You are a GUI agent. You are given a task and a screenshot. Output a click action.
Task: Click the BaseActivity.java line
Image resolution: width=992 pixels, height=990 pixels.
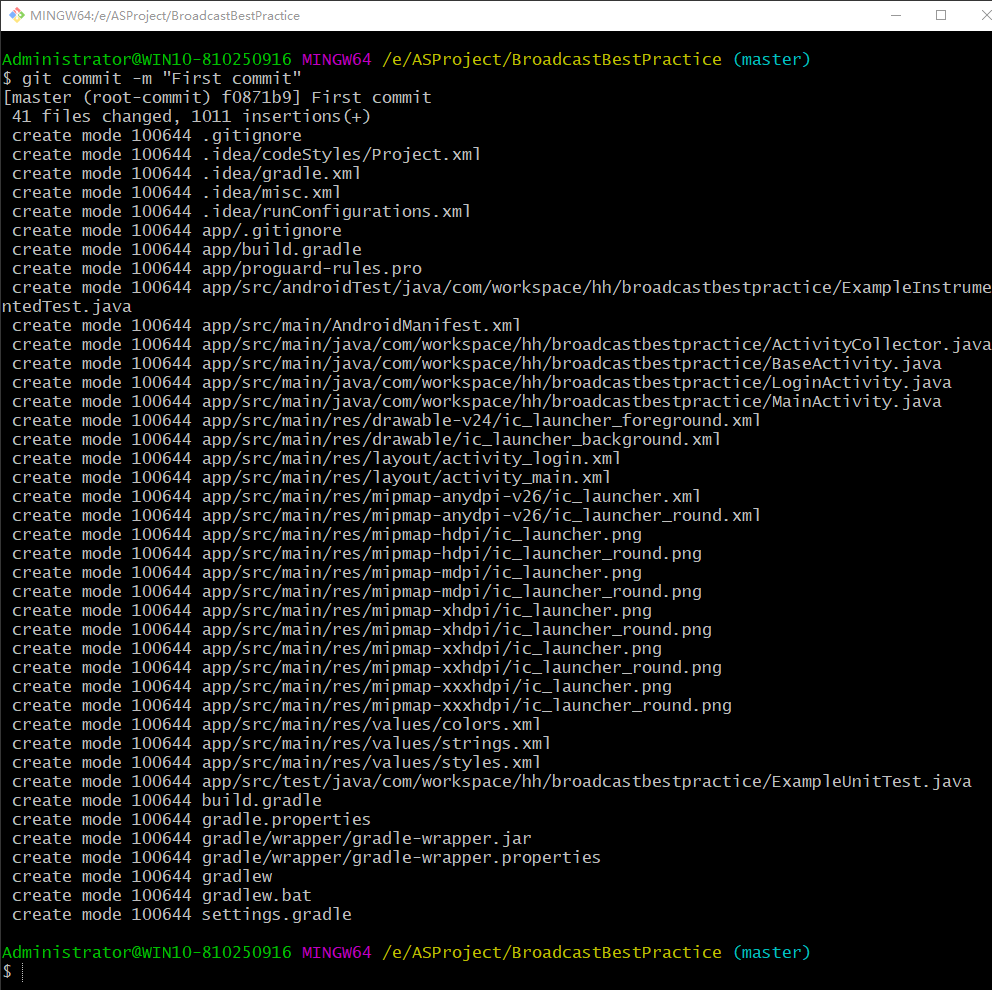click(x=477, y=363)
